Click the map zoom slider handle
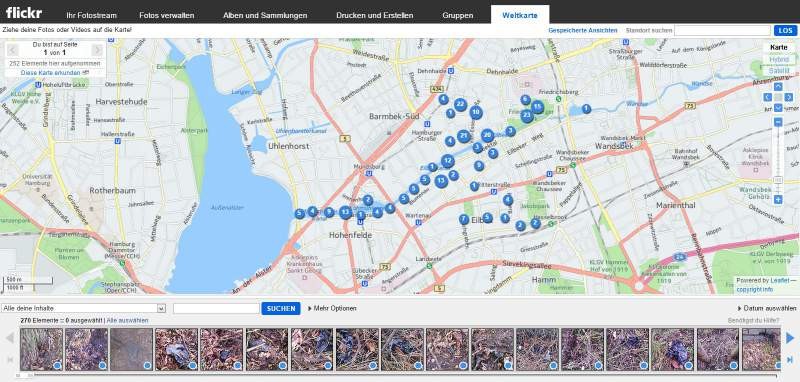This screenshot has width=800, height=382. coord(778,180)
